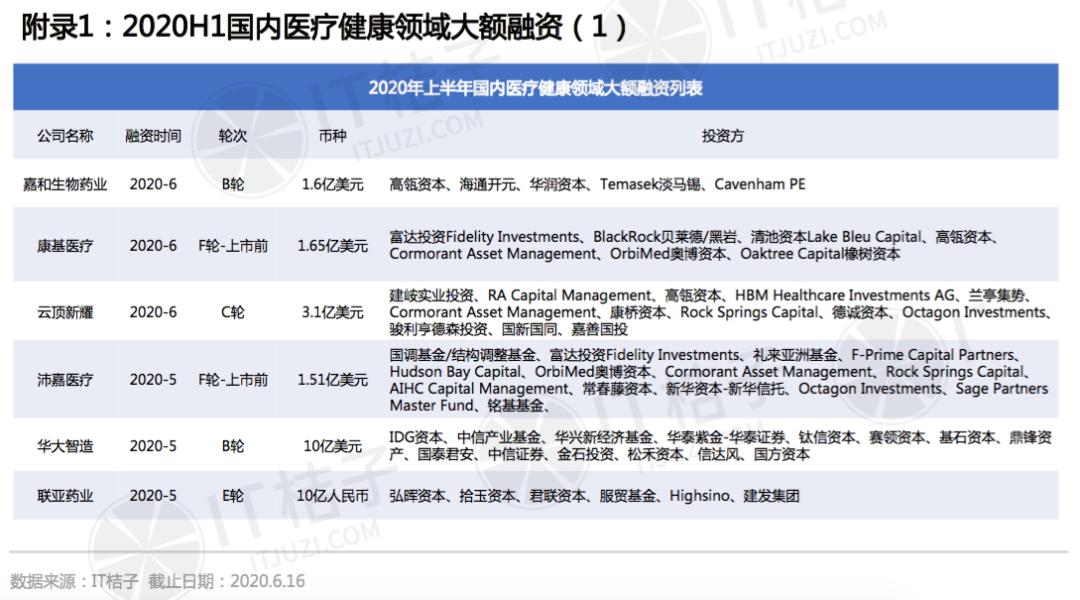Click investor list starting 国调基金/结构调整基金
Image resolution: width=1080 pixels, height=600 pixels.
(x=718, y=380)
